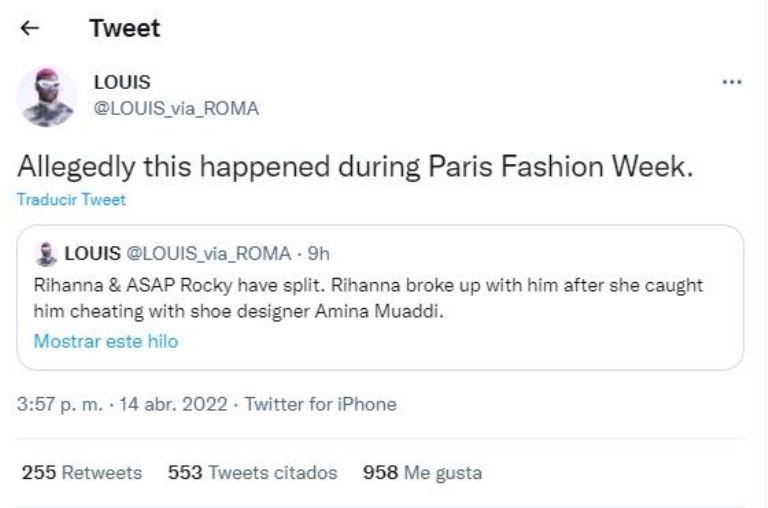
Task: Click the small avatar in the quoted tweet
Action: coord(45,253)
